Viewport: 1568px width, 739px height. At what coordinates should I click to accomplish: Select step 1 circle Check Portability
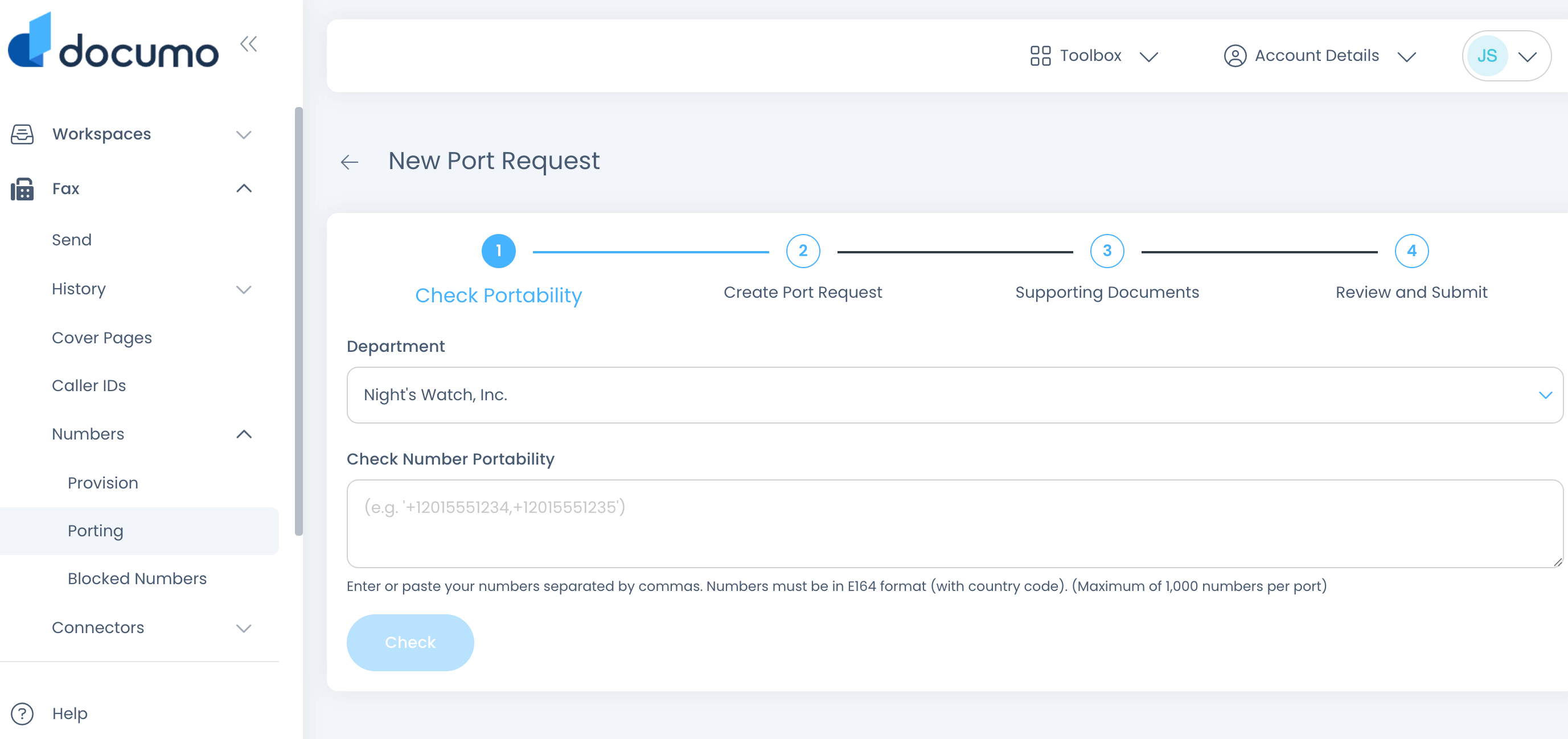[499, 251]
